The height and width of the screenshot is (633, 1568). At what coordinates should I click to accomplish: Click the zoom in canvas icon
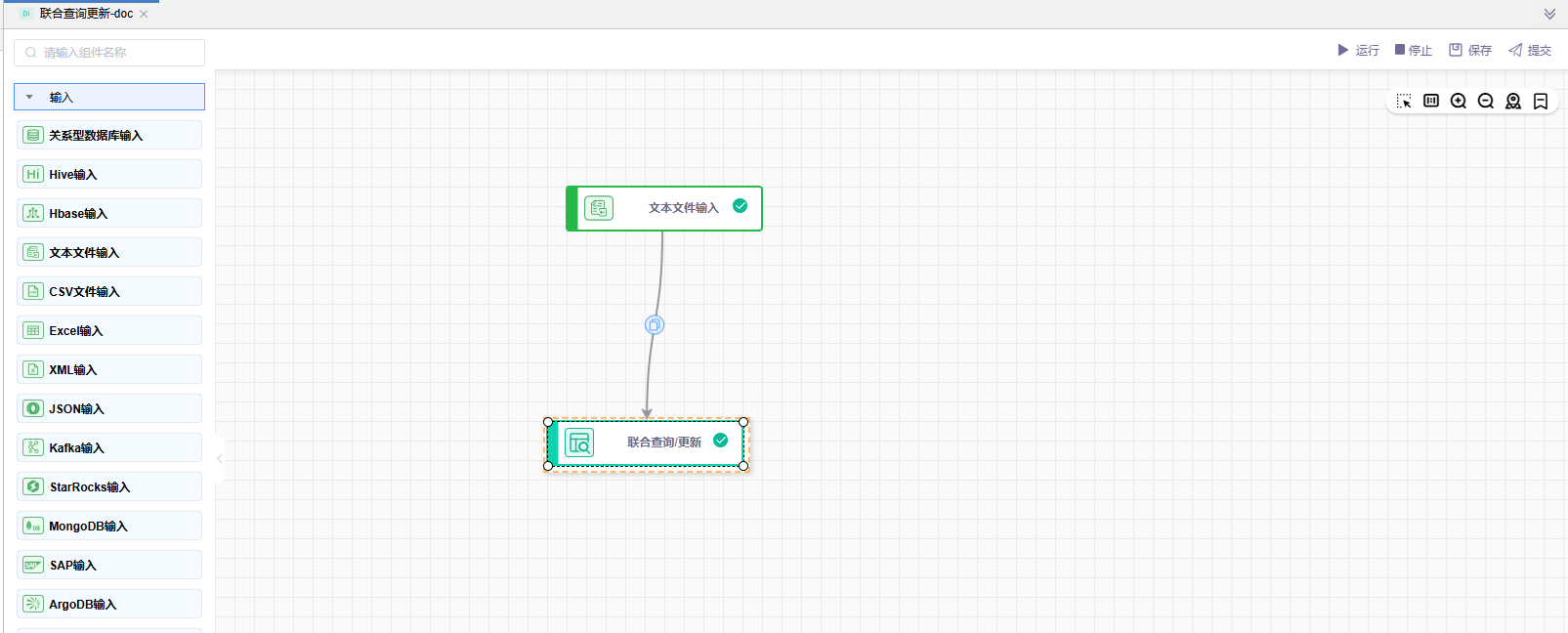pyautogui.click(x=1459, y=102)
